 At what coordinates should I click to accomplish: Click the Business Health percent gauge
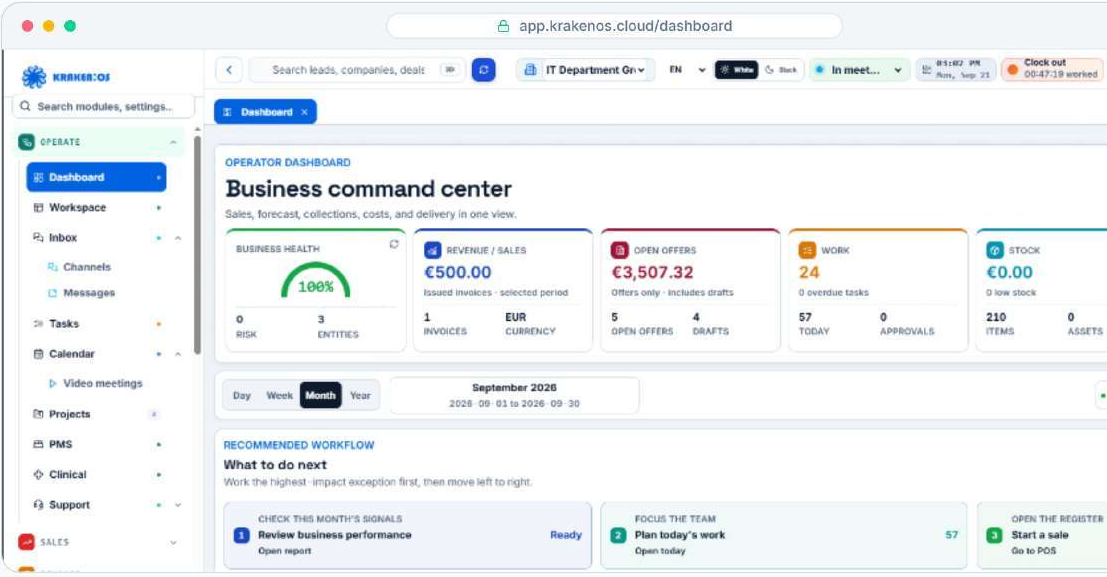[316, 281]
